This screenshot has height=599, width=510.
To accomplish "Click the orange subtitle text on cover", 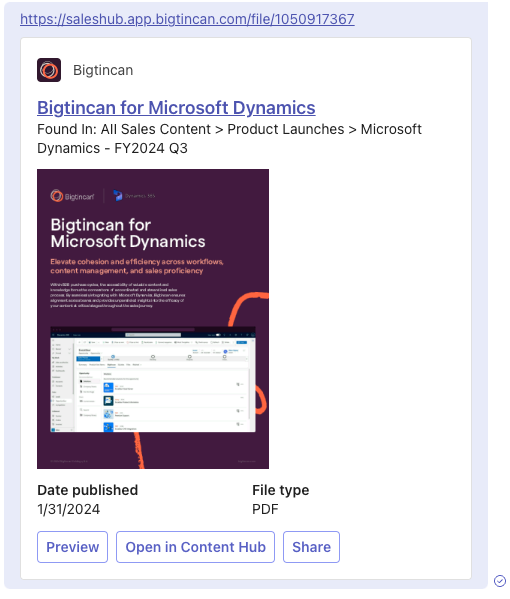I will tap(137, 266).
